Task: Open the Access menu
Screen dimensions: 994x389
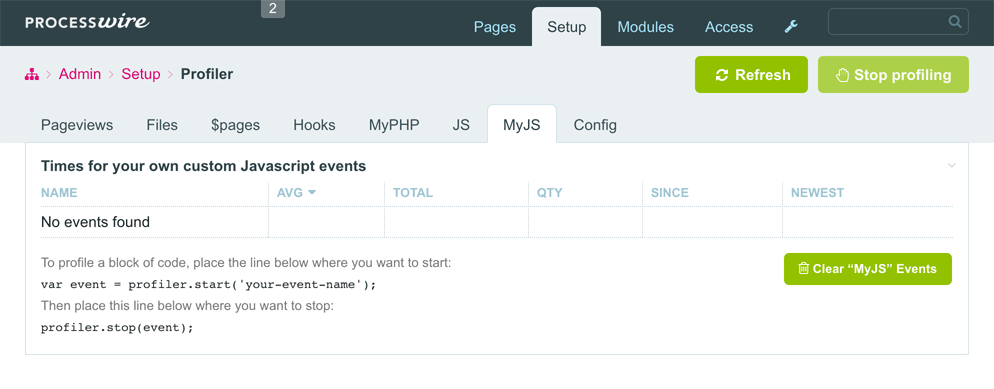Action: [x=729, y=27]
